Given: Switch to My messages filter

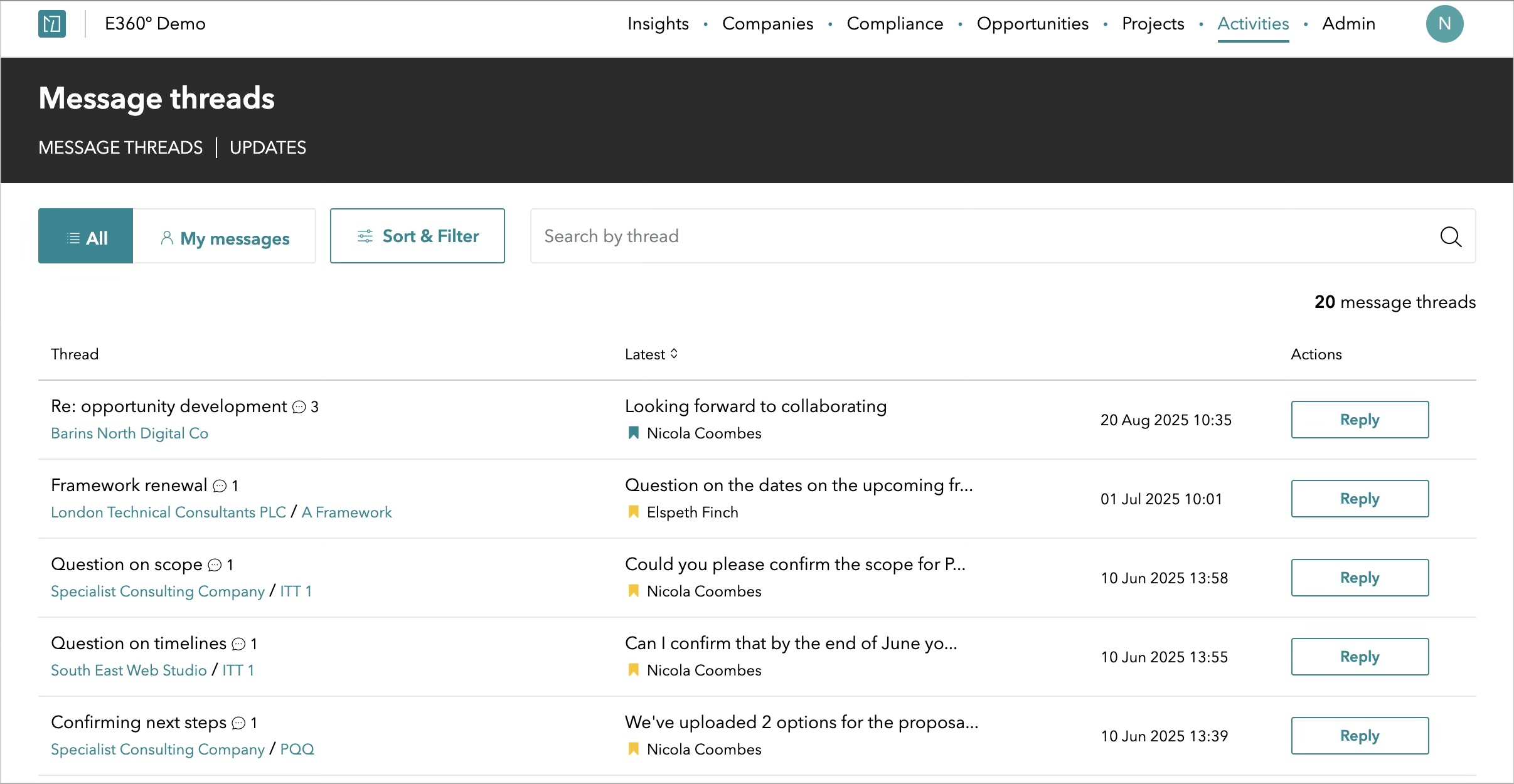Looking at the screenshot, I should coord(225,238).
